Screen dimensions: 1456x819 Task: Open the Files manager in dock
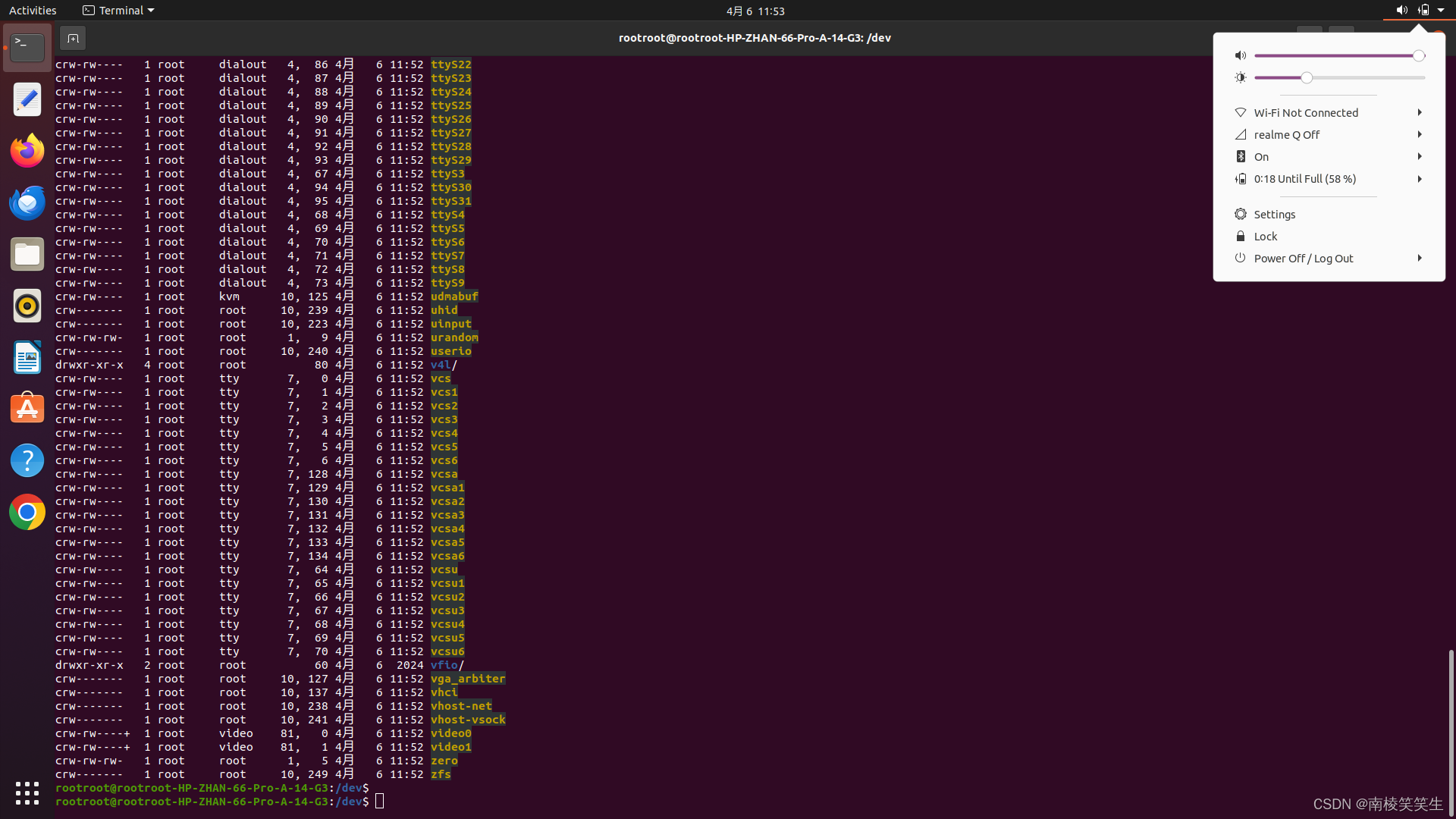point(27,254)
